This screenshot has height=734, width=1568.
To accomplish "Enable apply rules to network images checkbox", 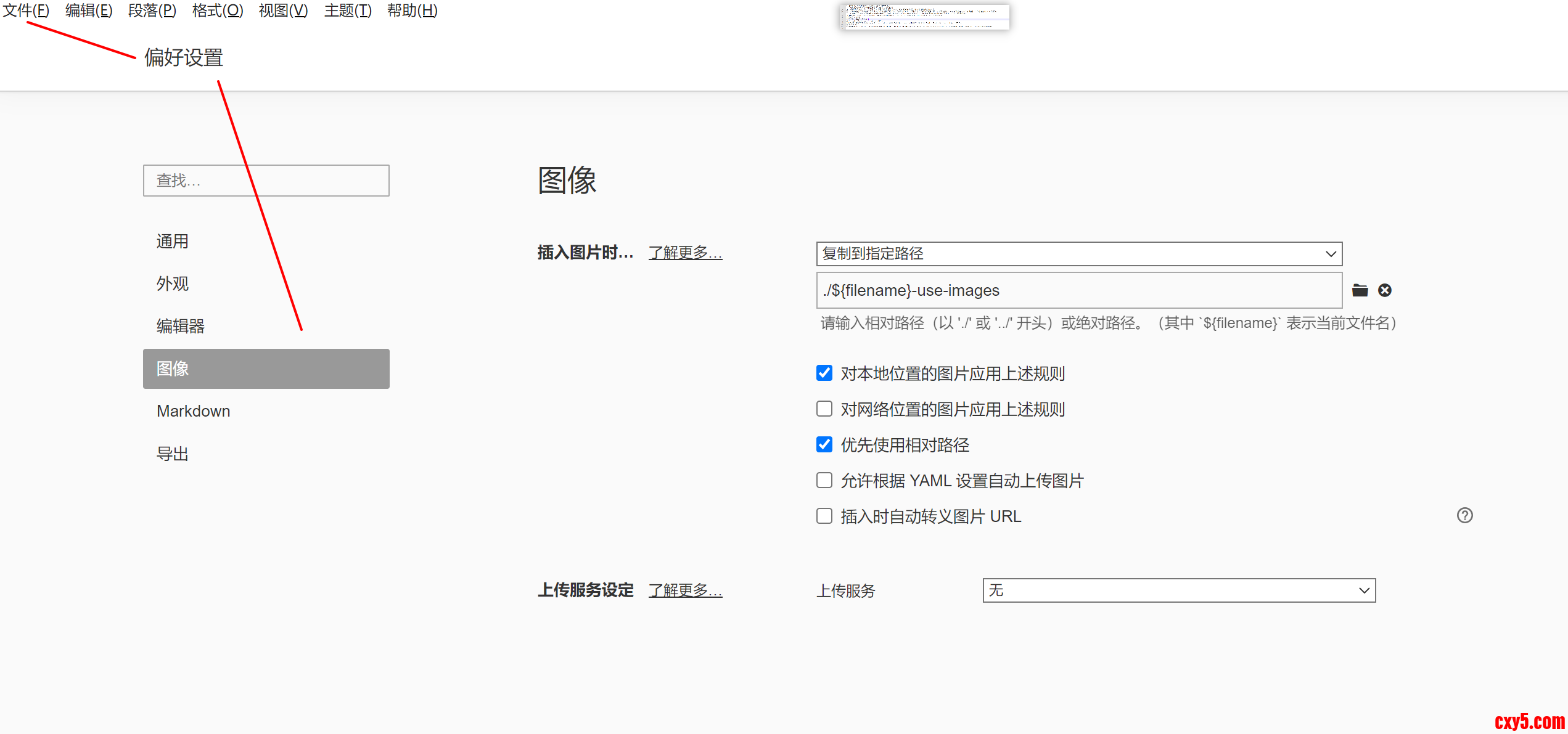I will (x=824, y=409).
